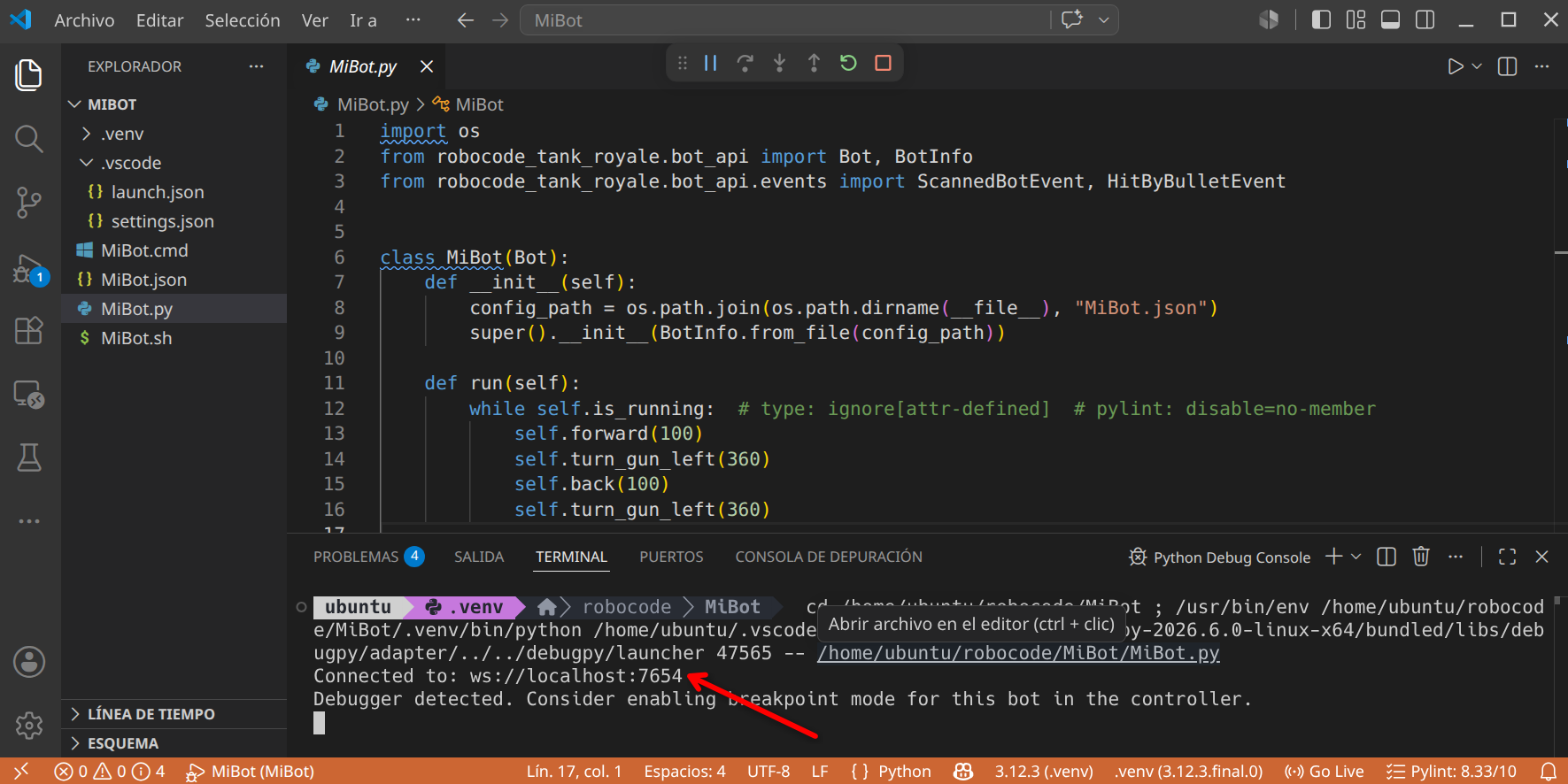This screenshot has height=784, width=1568.
Task: Toggle the primary side bar
Action: [x=1321, y=19]
